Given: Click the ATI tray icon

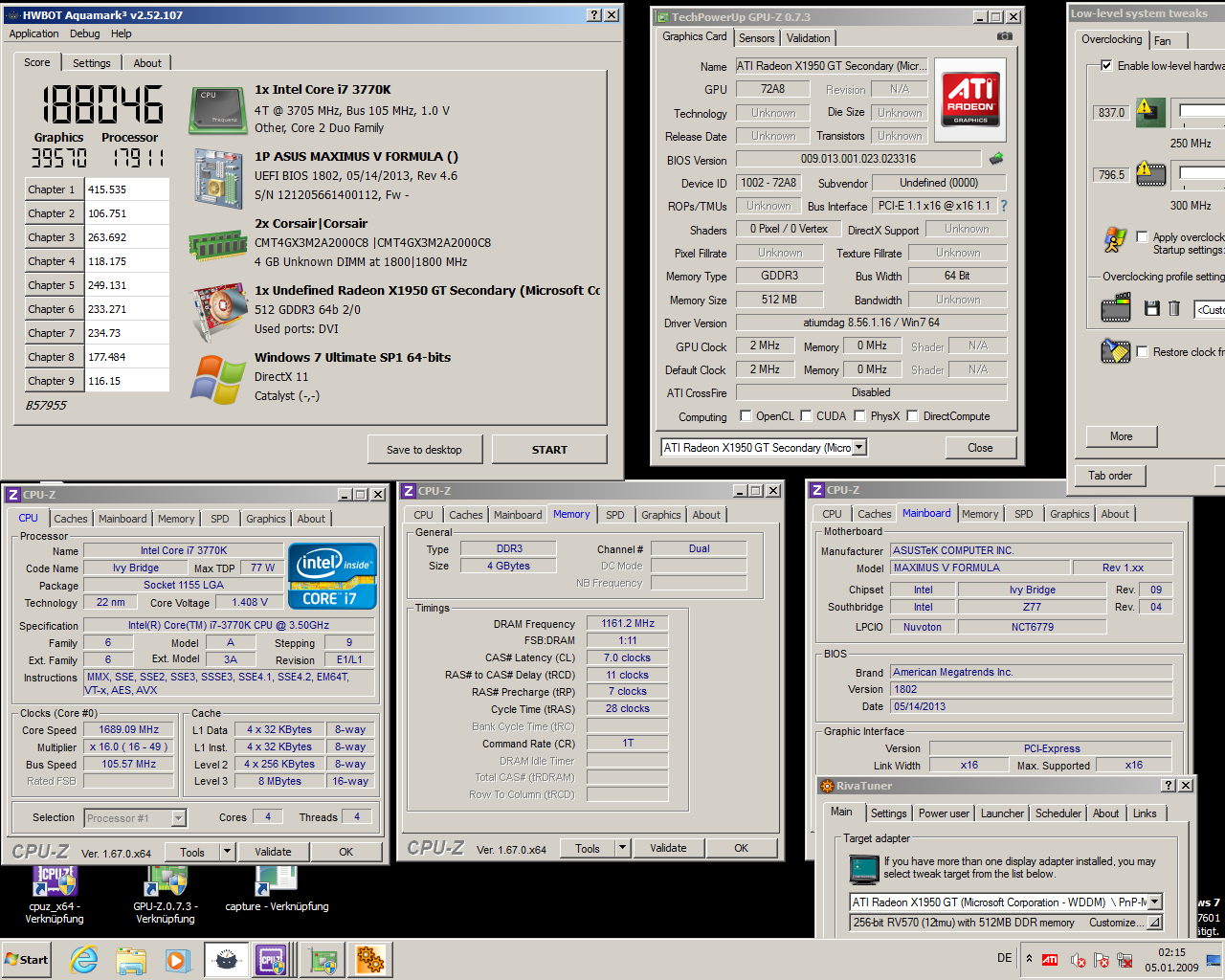Looking at the screenshot, I should pyautogui.click(x=1050, y=960).
